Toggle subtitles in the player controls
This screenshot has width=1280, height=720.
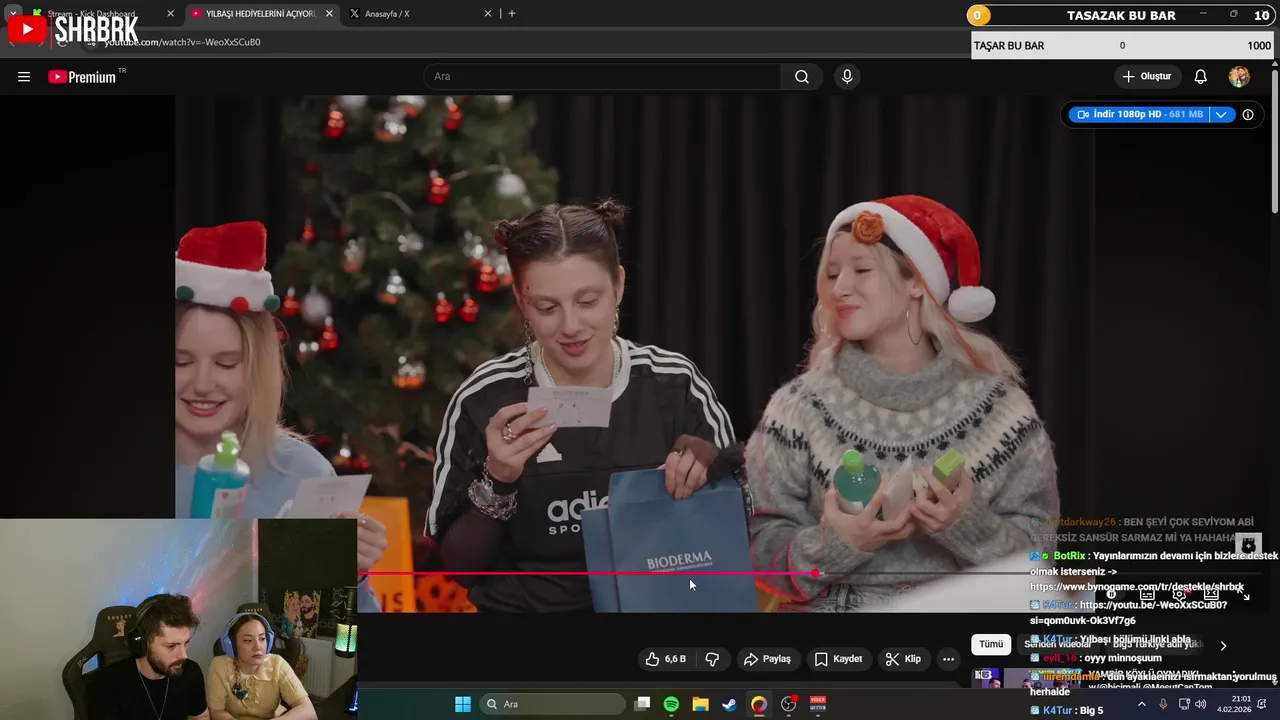tap(1147, 594)
